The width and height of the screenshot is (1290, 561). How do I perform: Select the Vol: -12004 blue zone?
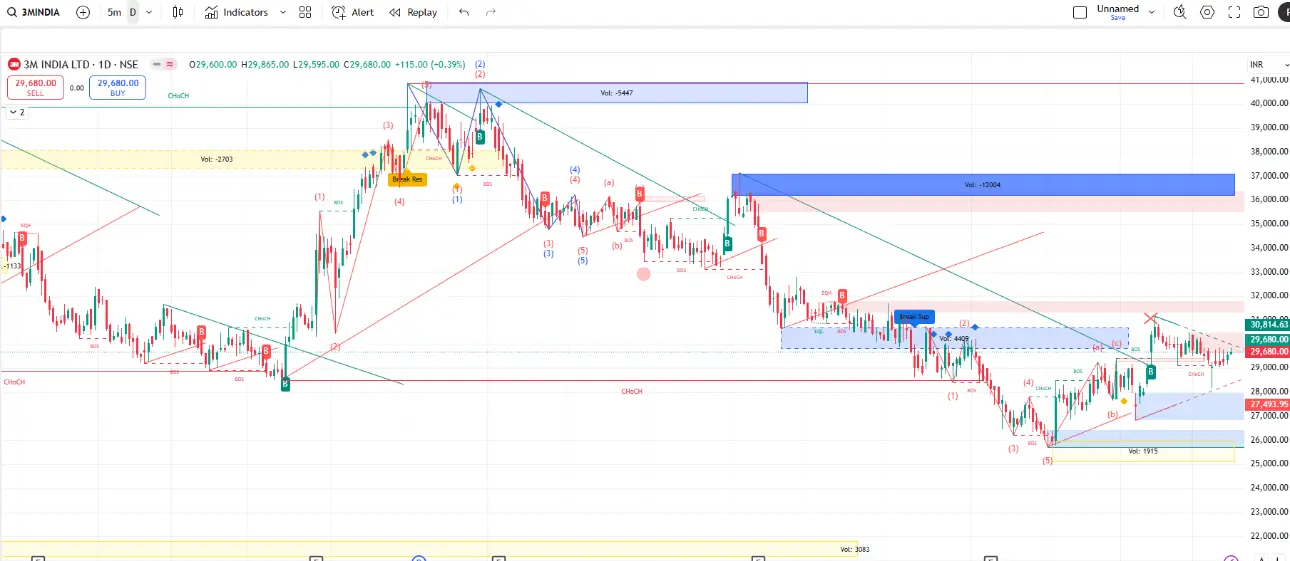(x=983, y=184)
